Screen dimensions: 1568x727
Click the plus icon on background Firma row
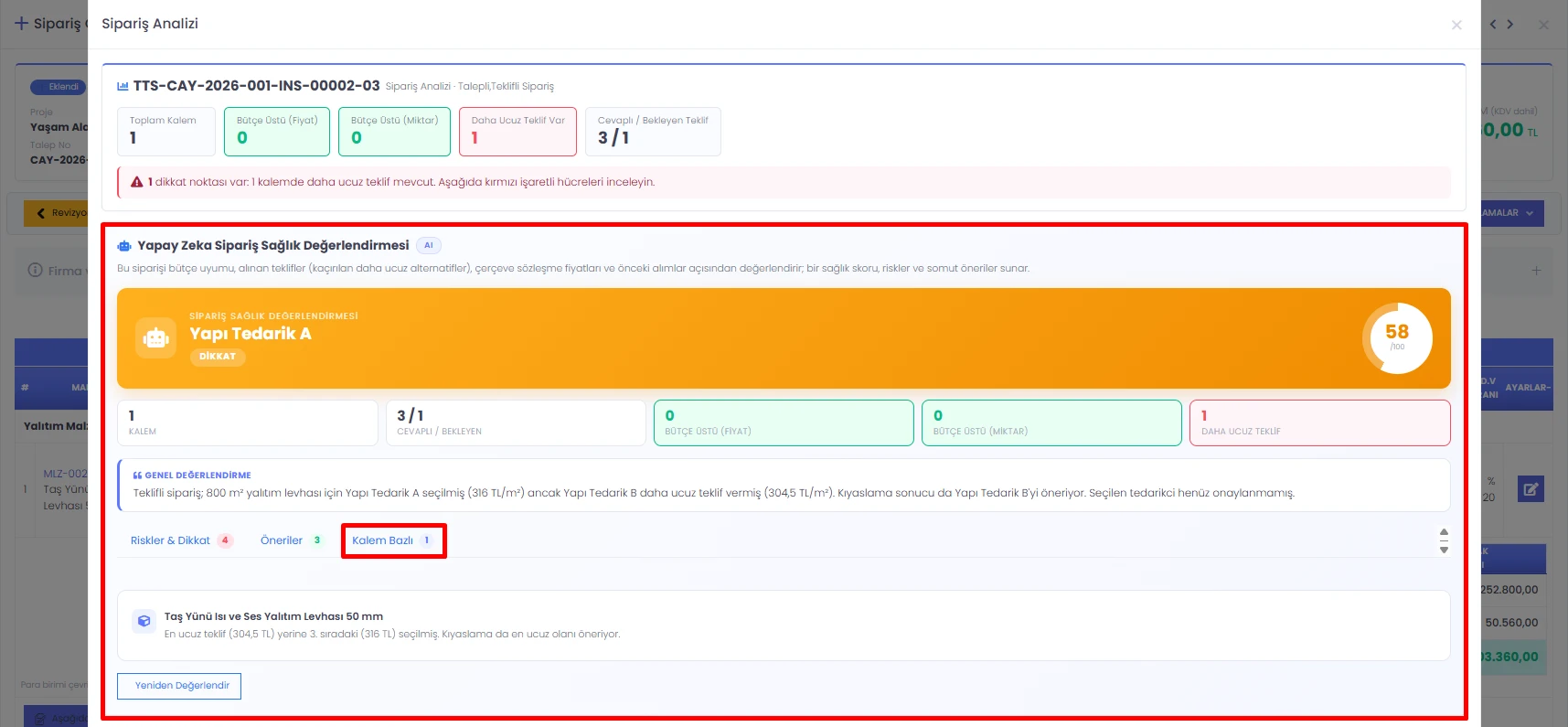point(1536,271)
